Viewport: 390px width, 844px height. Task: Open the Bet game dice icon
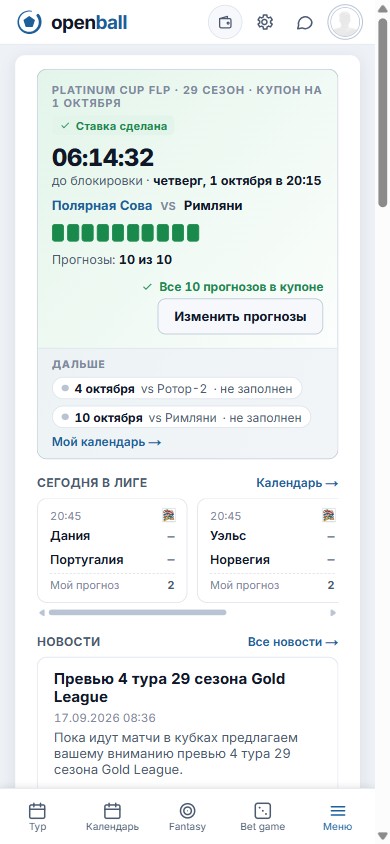tap(263, 811)
